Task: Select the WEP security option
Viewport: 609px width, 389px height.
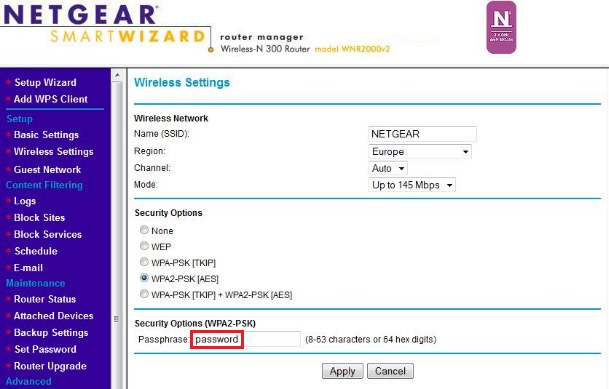Action: coord(144,246)
